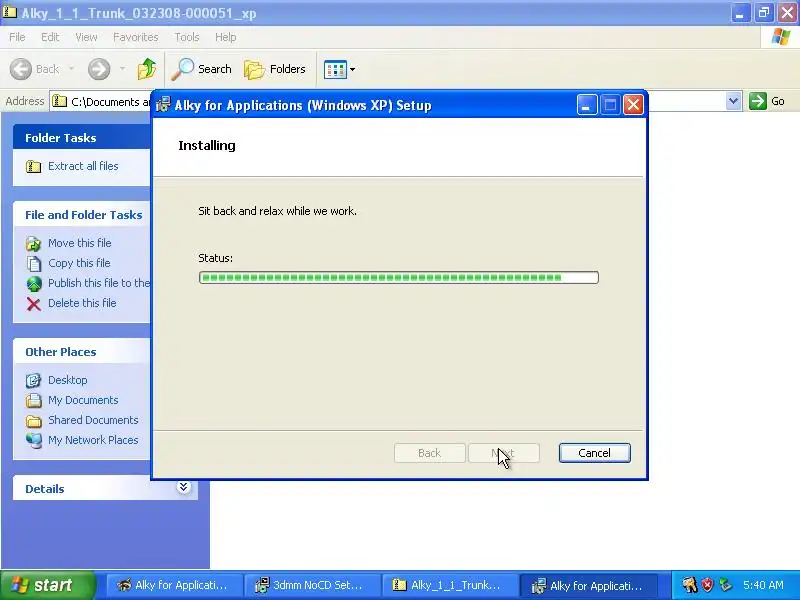This screenshot has height=600, width=800.
Task: Click the Extract all files zip icon
Action: (34, 166)
